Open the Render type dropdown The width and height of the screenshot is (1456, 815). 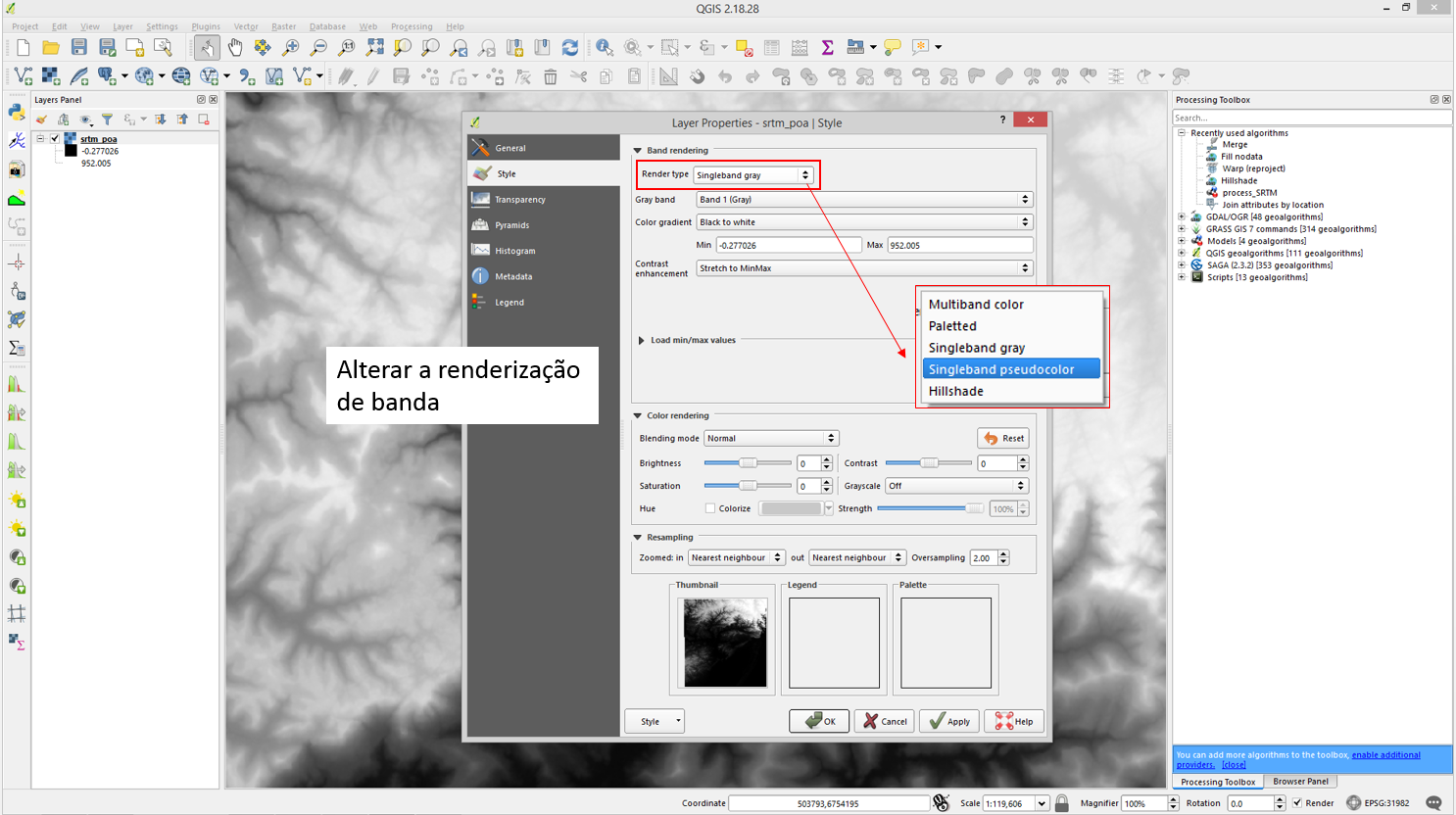752,175
